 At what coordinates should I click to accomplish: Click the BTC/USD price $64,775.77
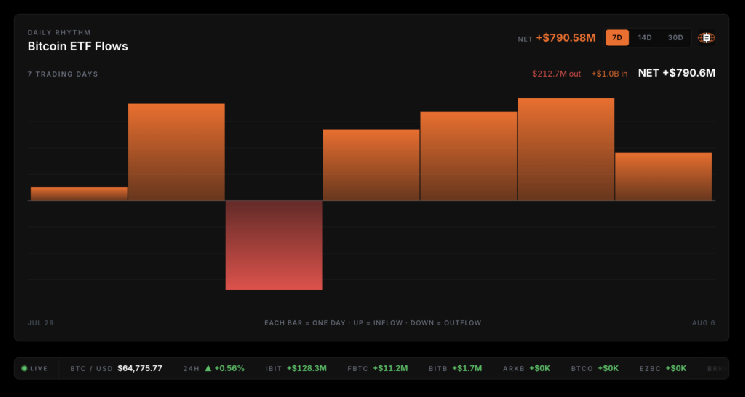click(x=140, y=368)
